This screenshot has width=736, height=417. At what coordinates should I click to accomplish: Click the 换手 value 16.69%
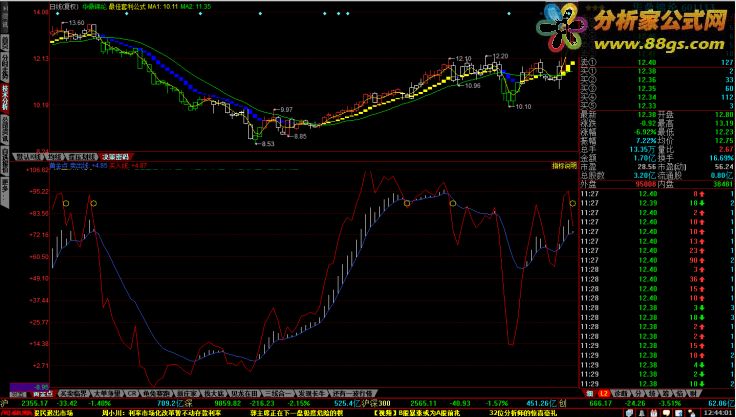[722, 158]
